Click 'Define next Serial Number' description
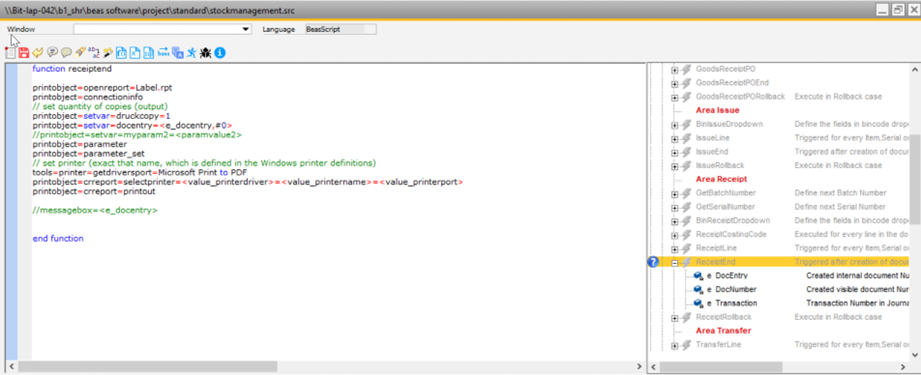The image size is (921, 375). (x=841, y=207)
